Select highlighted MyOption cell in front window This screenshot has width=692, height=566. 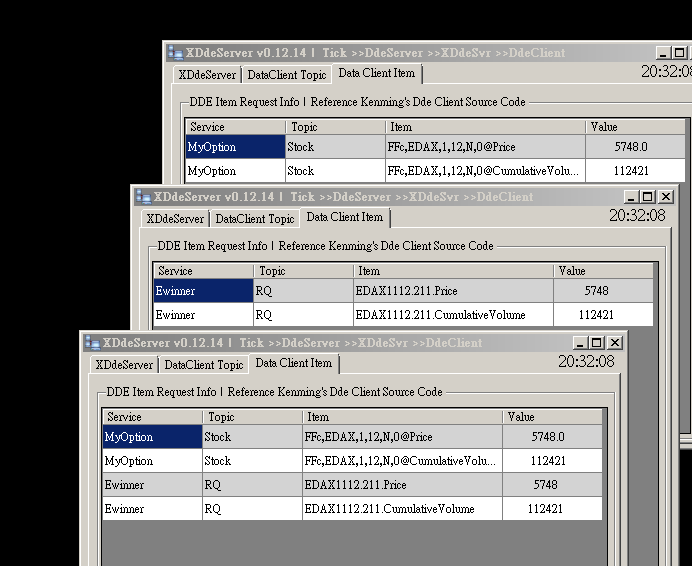coord(153,437)
